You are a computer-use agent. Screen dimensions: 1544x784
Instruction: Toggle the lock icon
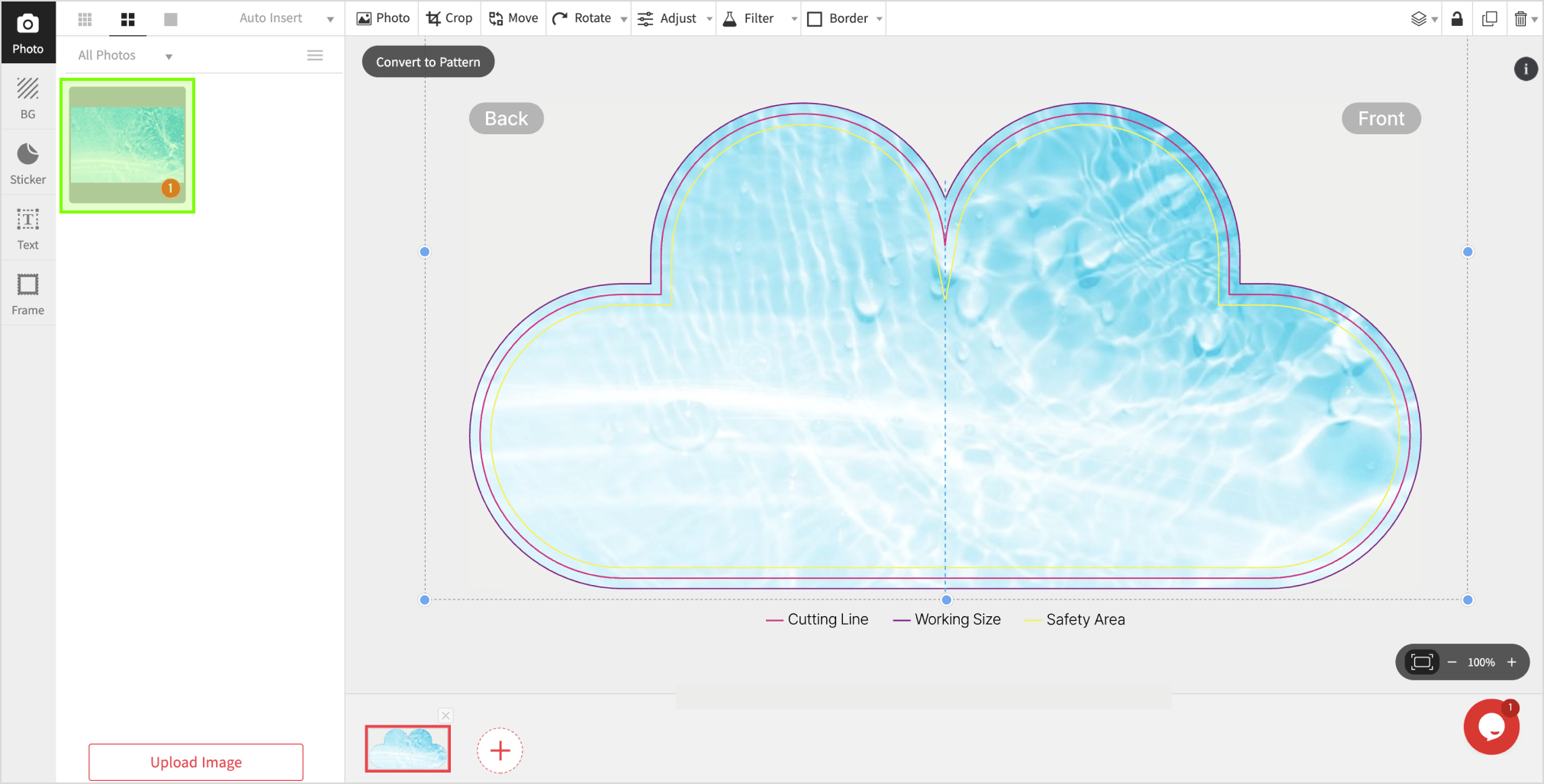[x=1457, y=19]
